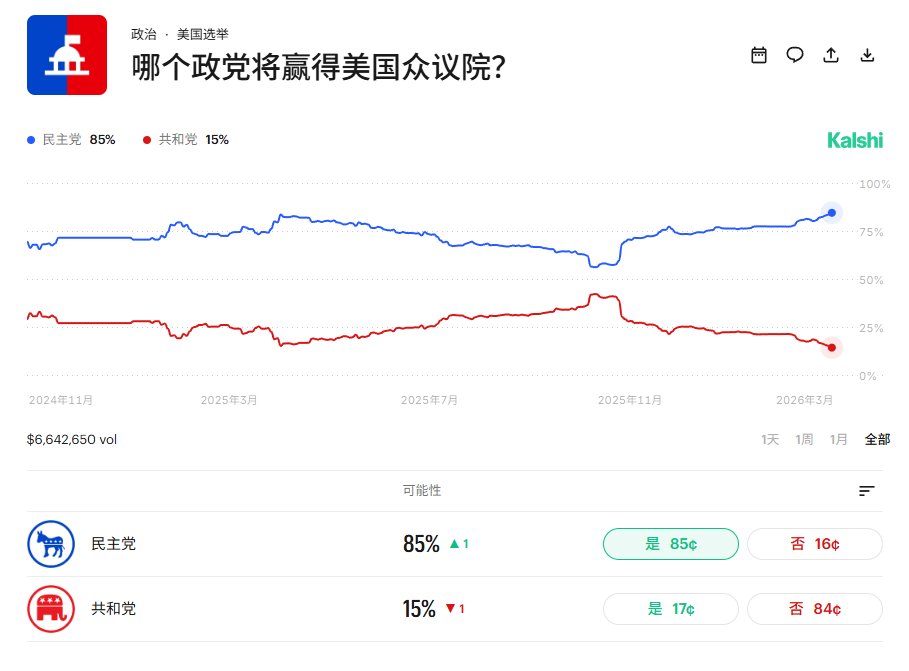
Task: Buy 是 17¢ for 共和党
Action: (x=670, y=608)
